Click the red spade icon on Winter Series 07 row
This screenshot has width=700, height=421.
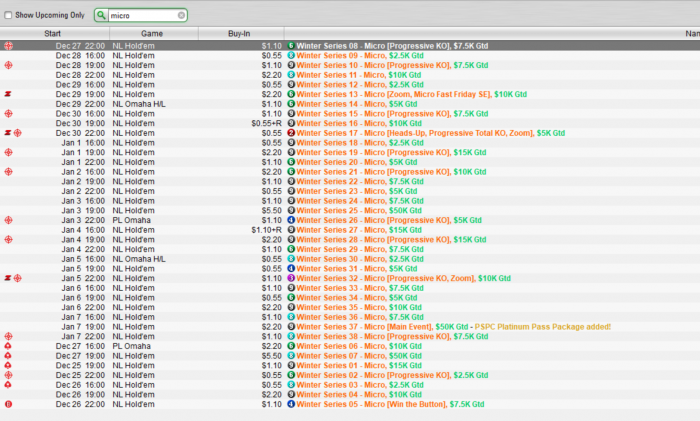[8, 356]
